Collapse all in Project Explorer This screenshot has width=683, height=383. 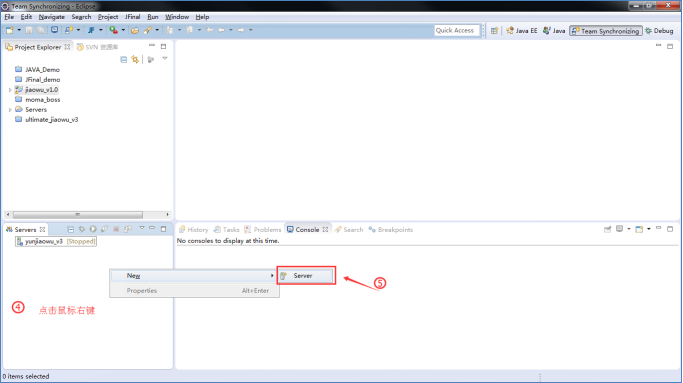124,59
